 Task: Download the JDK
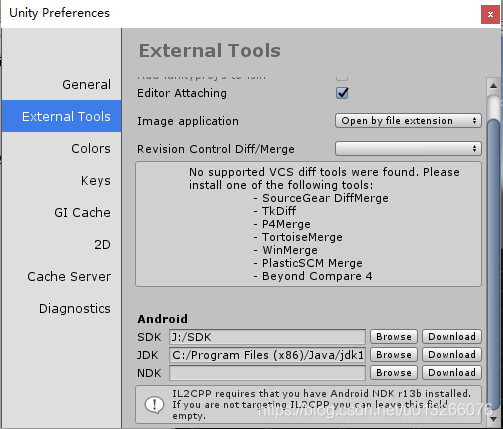452,355
